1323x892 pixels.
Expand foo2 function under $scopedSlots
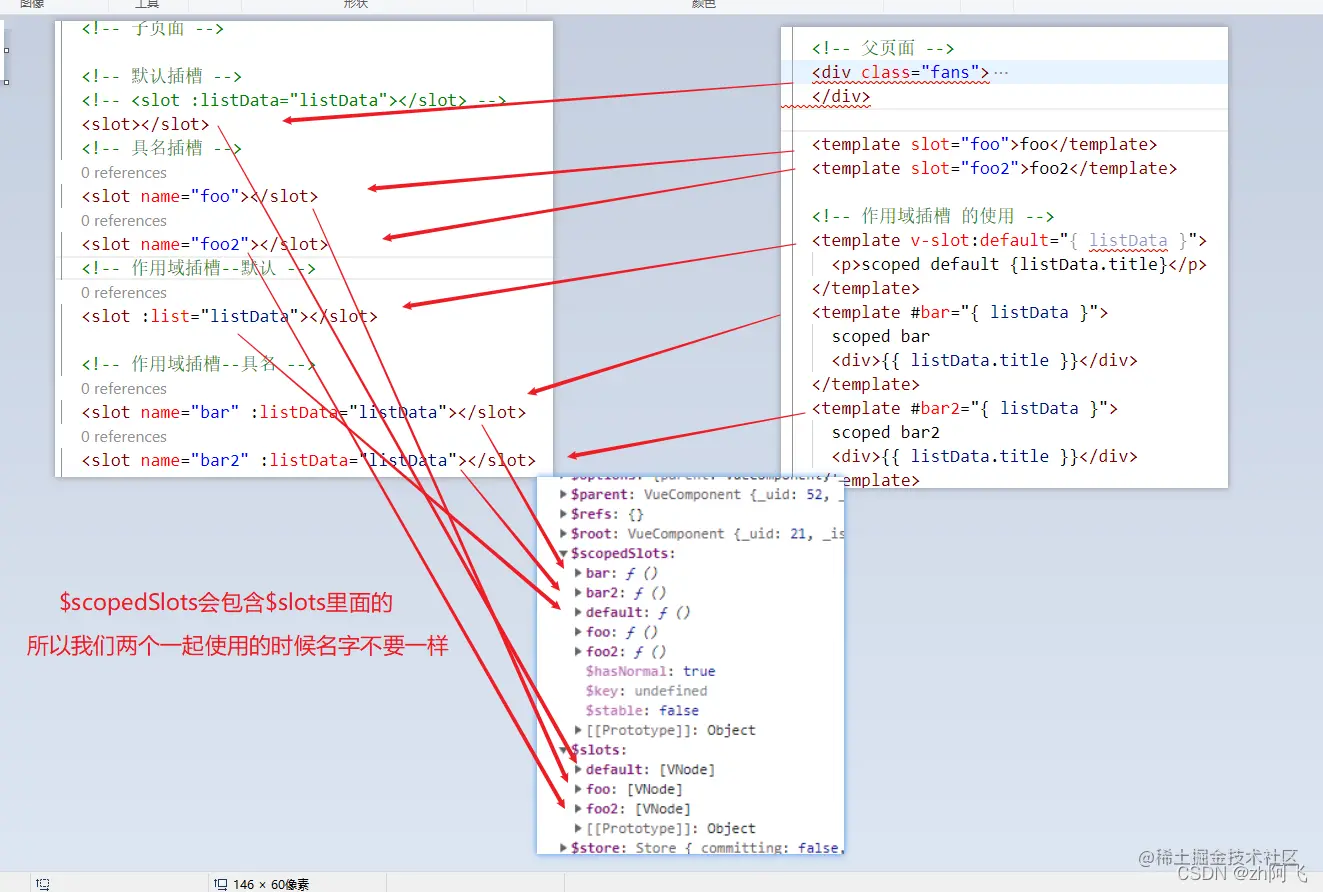coord(579,651)
